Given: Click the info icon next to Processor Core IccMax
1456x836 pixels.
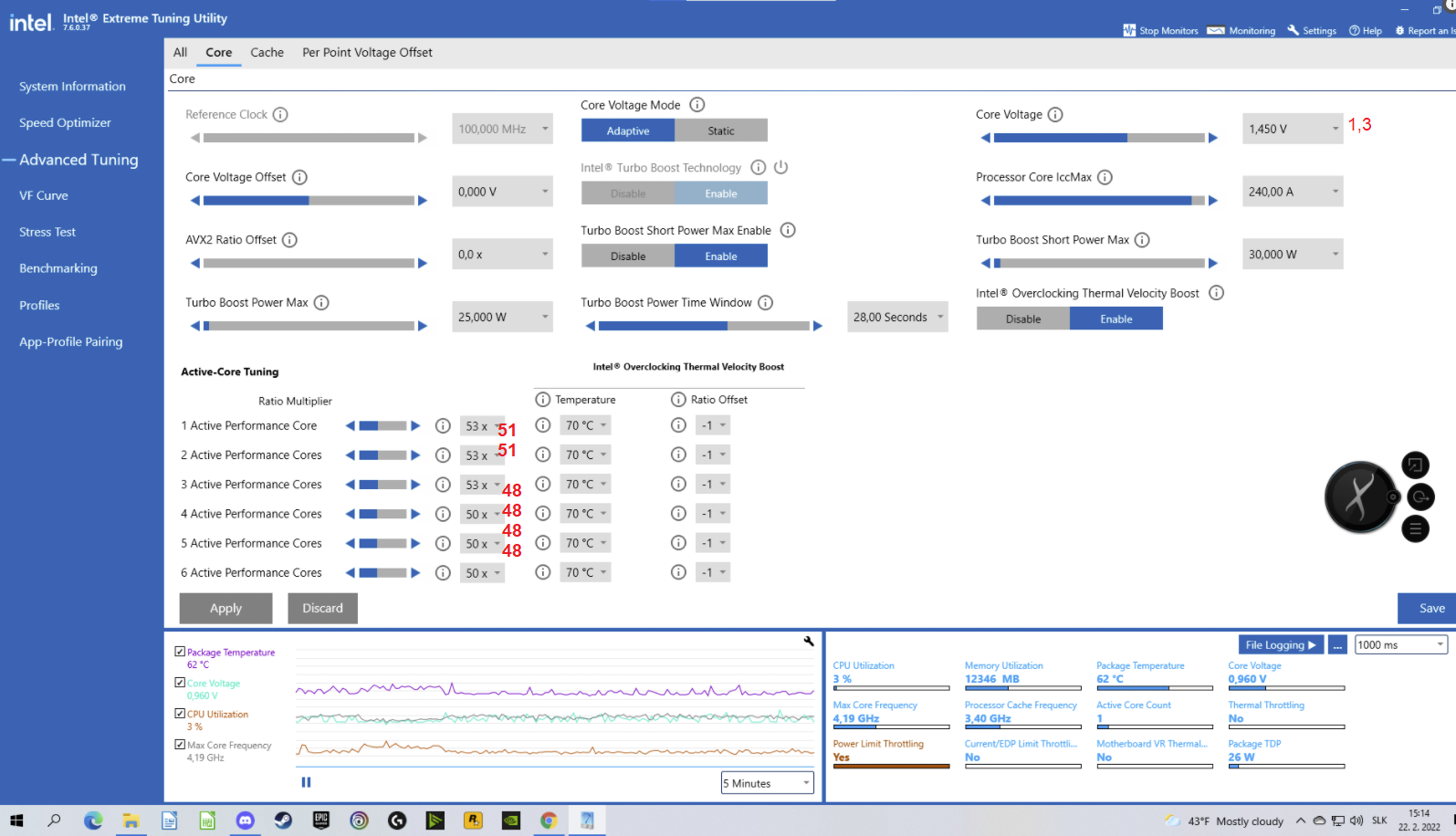Looking at the screenshot, I should click(1105, 177).
